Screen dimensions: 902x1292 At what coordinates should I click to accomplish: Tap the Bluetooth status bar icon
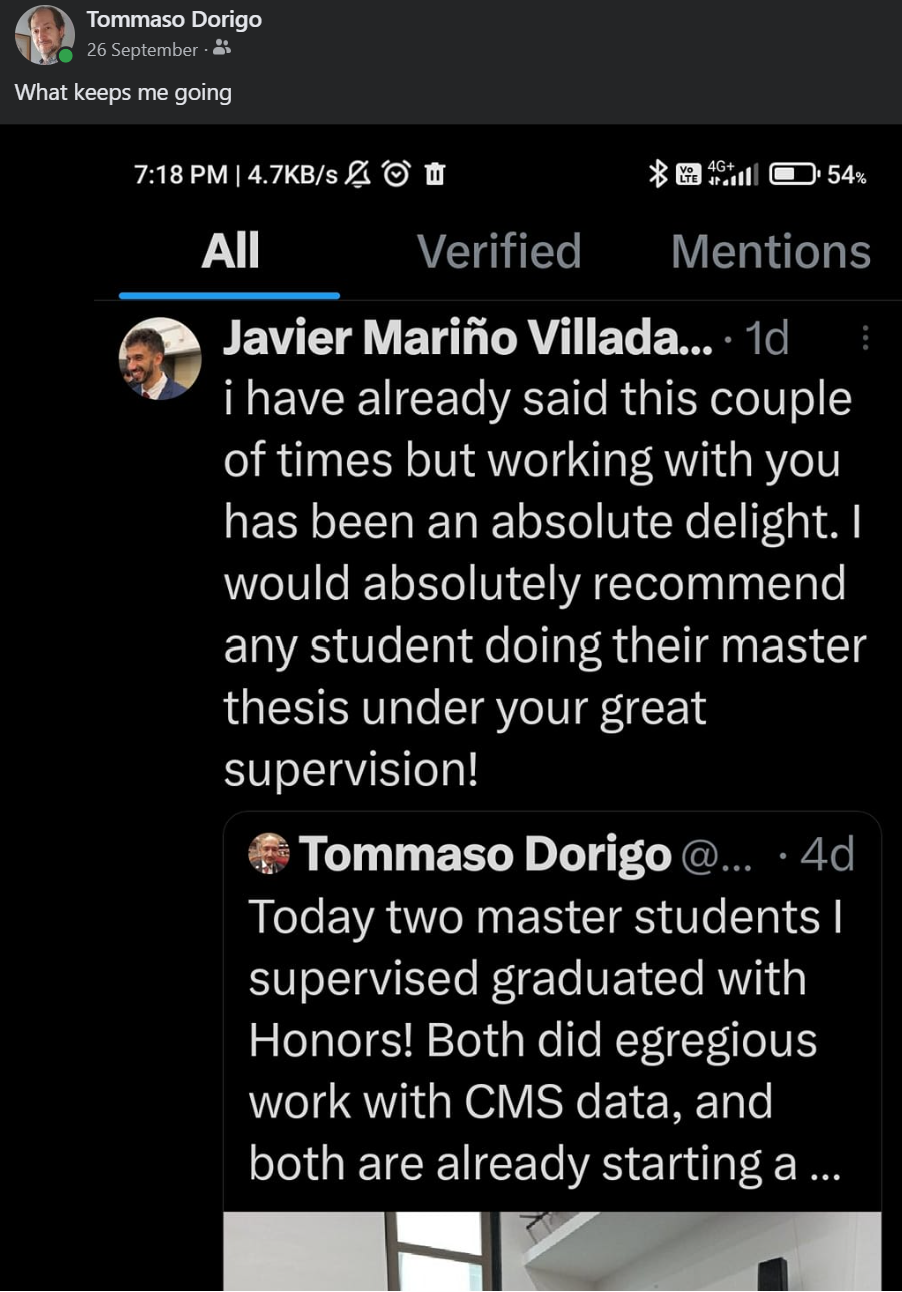657,175
